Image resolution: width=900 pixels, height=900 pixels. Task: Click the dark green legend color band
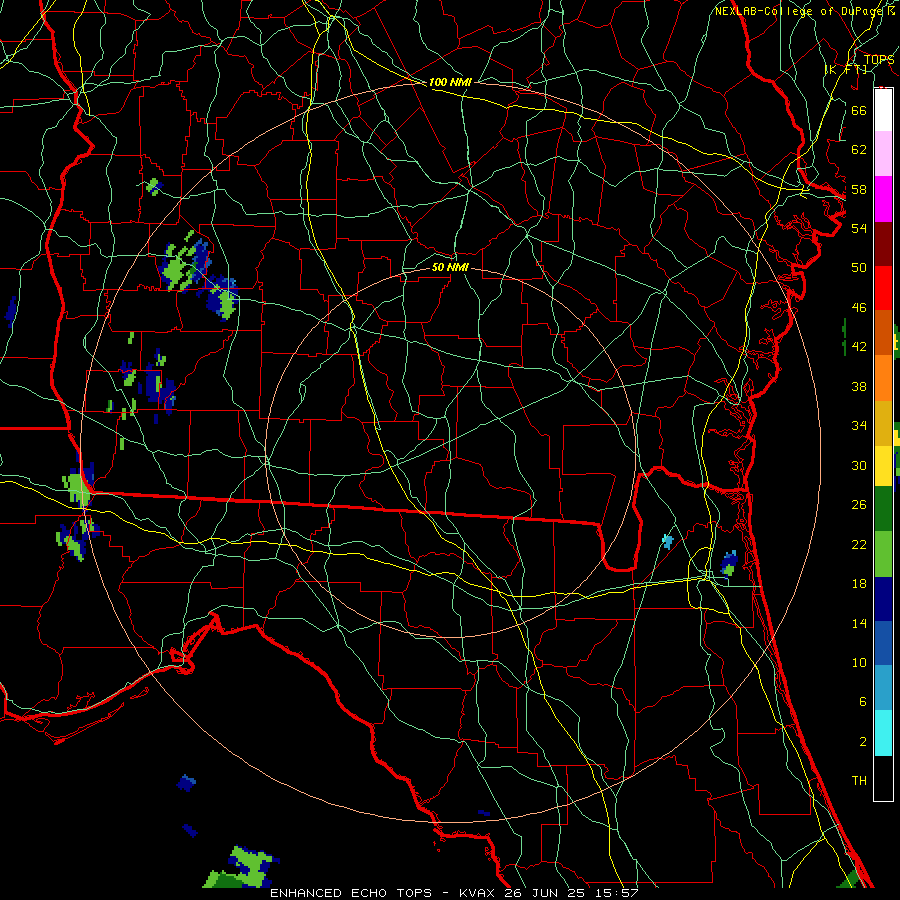pyautogui.click(x=883, y=510)
